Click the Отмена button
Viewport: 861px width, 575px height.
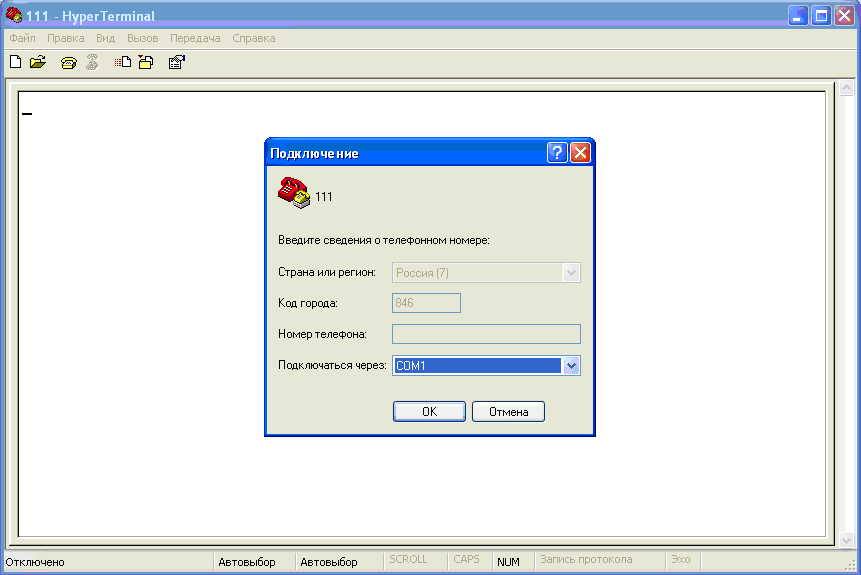508,411
